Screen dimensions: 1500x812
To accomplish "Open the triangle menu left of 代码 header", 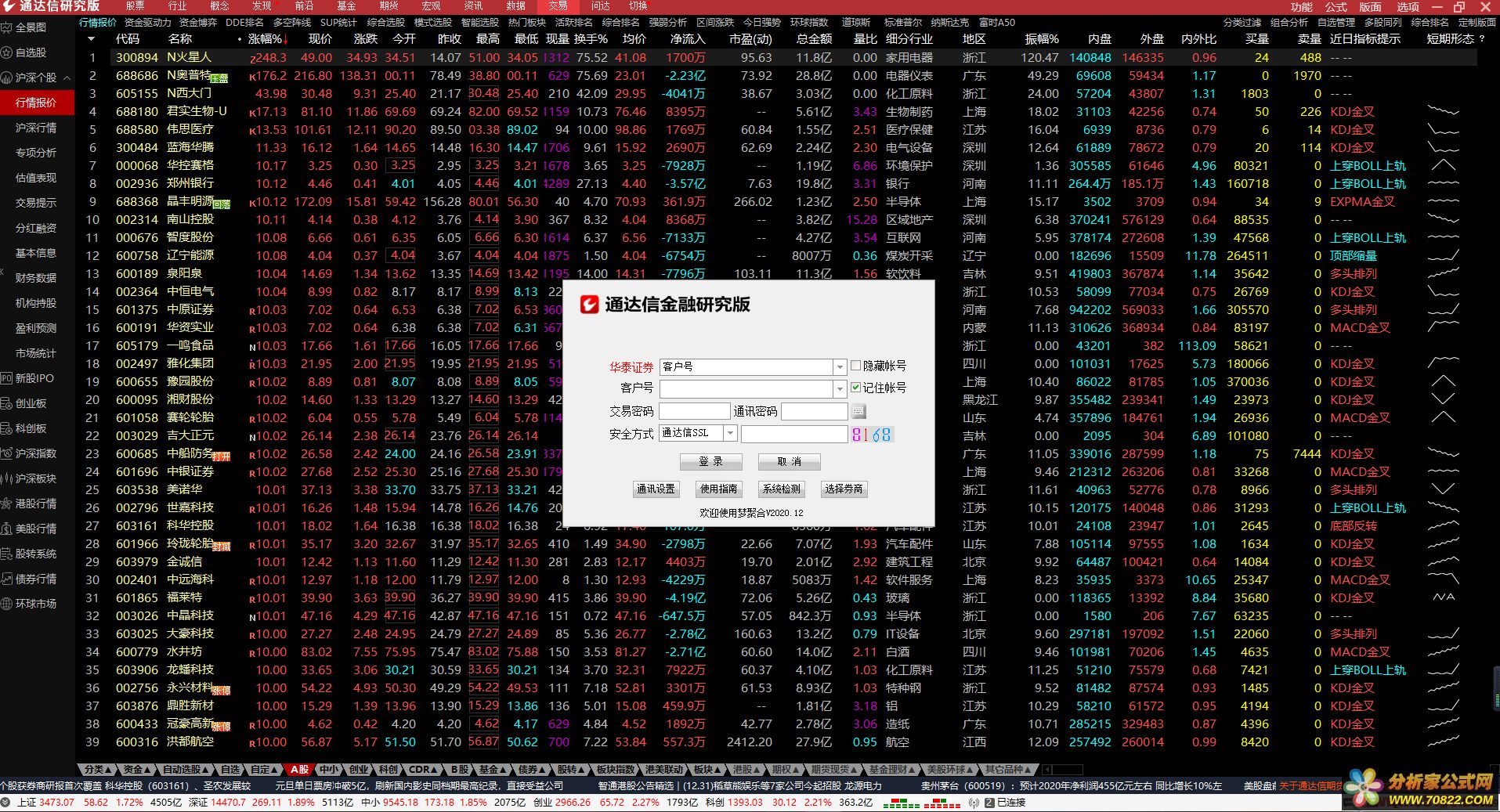I will tap(92, 38).
